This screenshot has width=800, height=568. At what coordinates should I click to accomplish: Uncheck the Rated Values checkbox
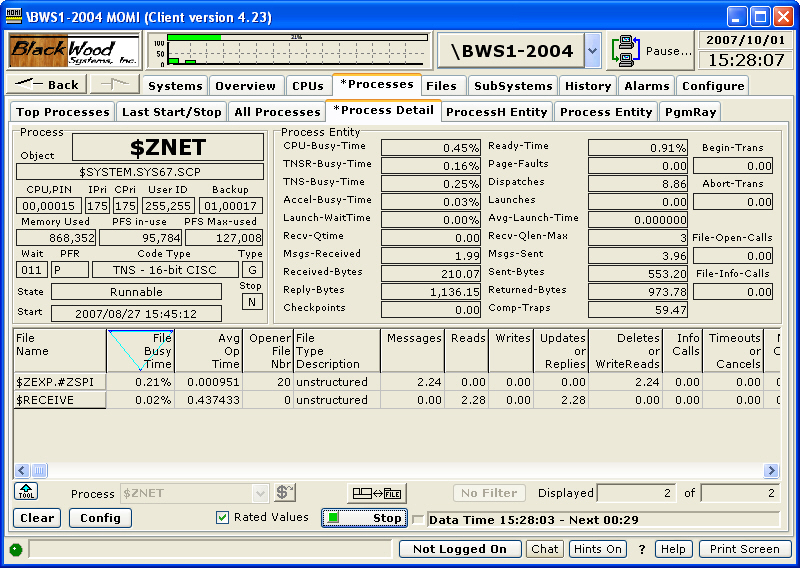coord(223,518)
